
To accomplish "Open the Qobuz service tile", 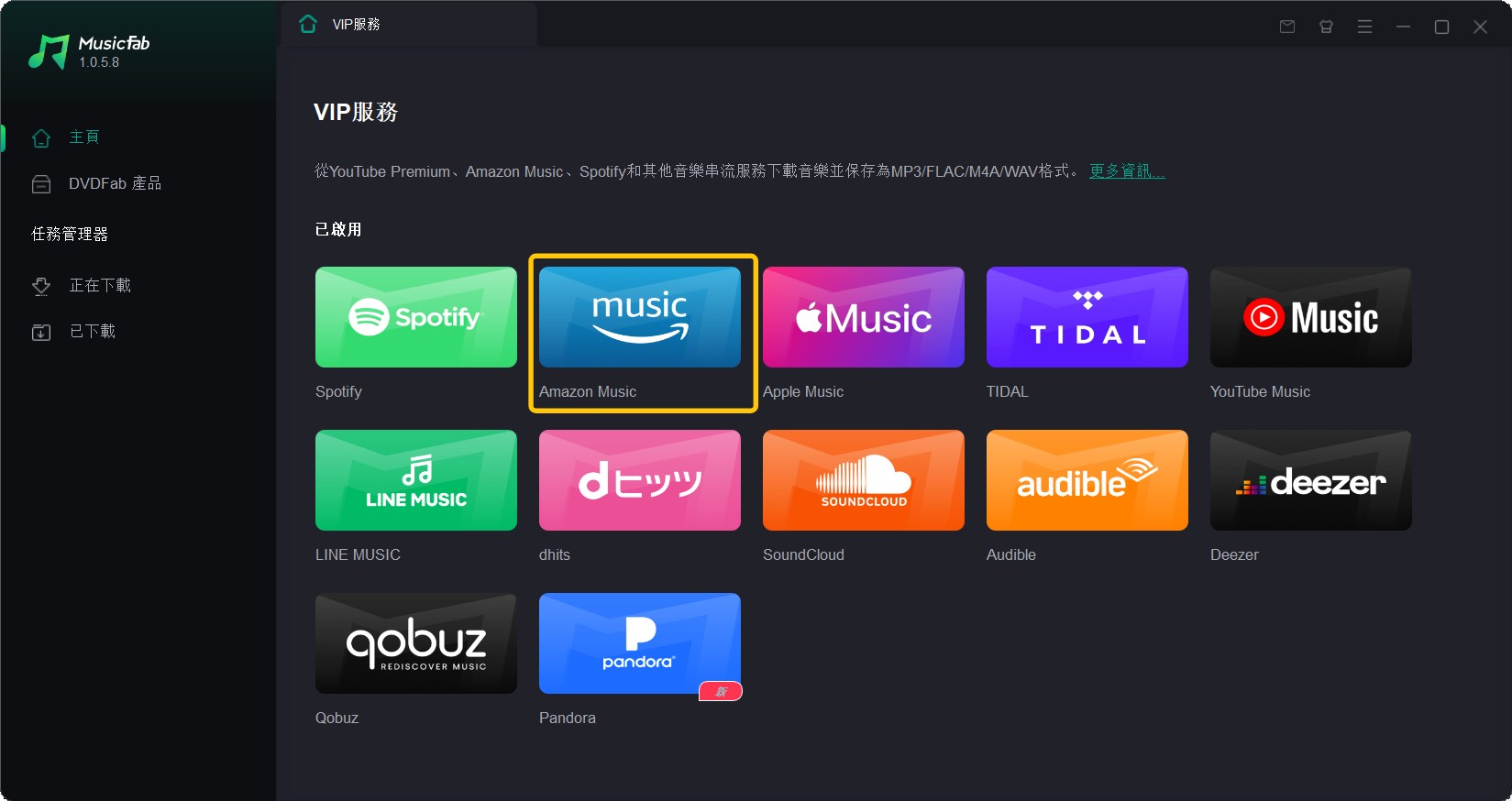I will coord(416,643).
